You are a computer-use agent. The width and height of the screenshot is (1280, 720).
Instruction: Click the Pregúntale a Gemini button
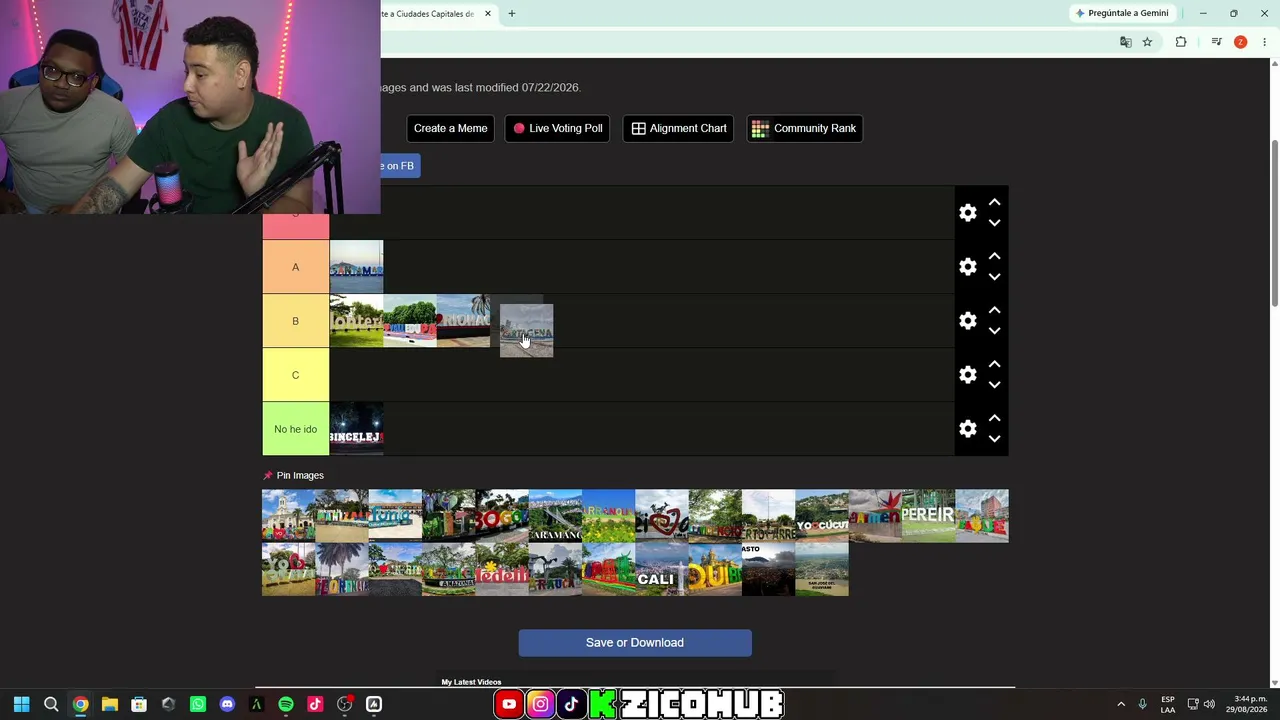tap(1121, 13)
